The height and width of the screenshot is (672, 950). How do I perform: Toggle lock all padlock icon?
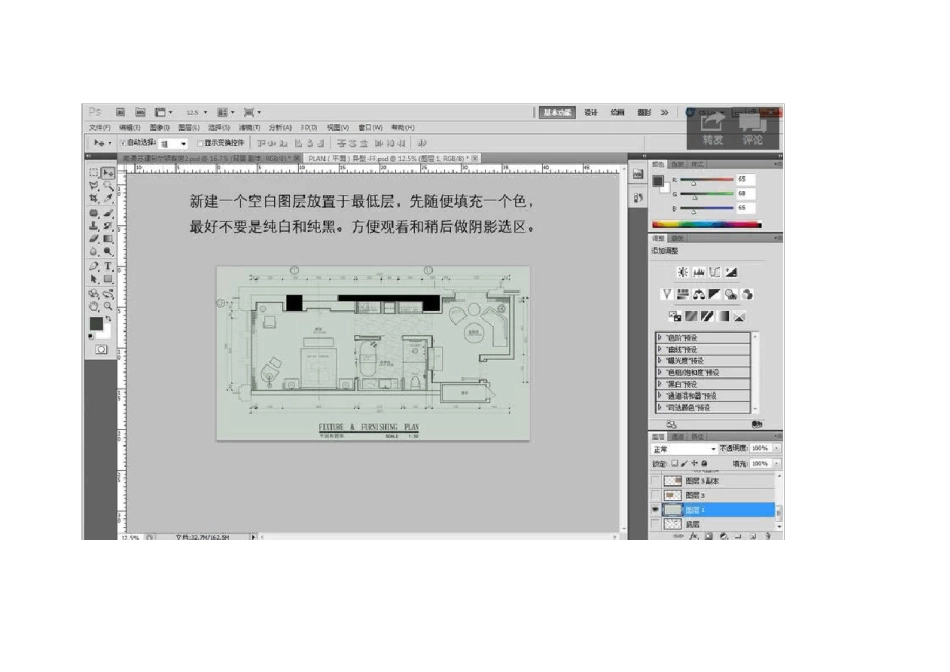[704, 464]
